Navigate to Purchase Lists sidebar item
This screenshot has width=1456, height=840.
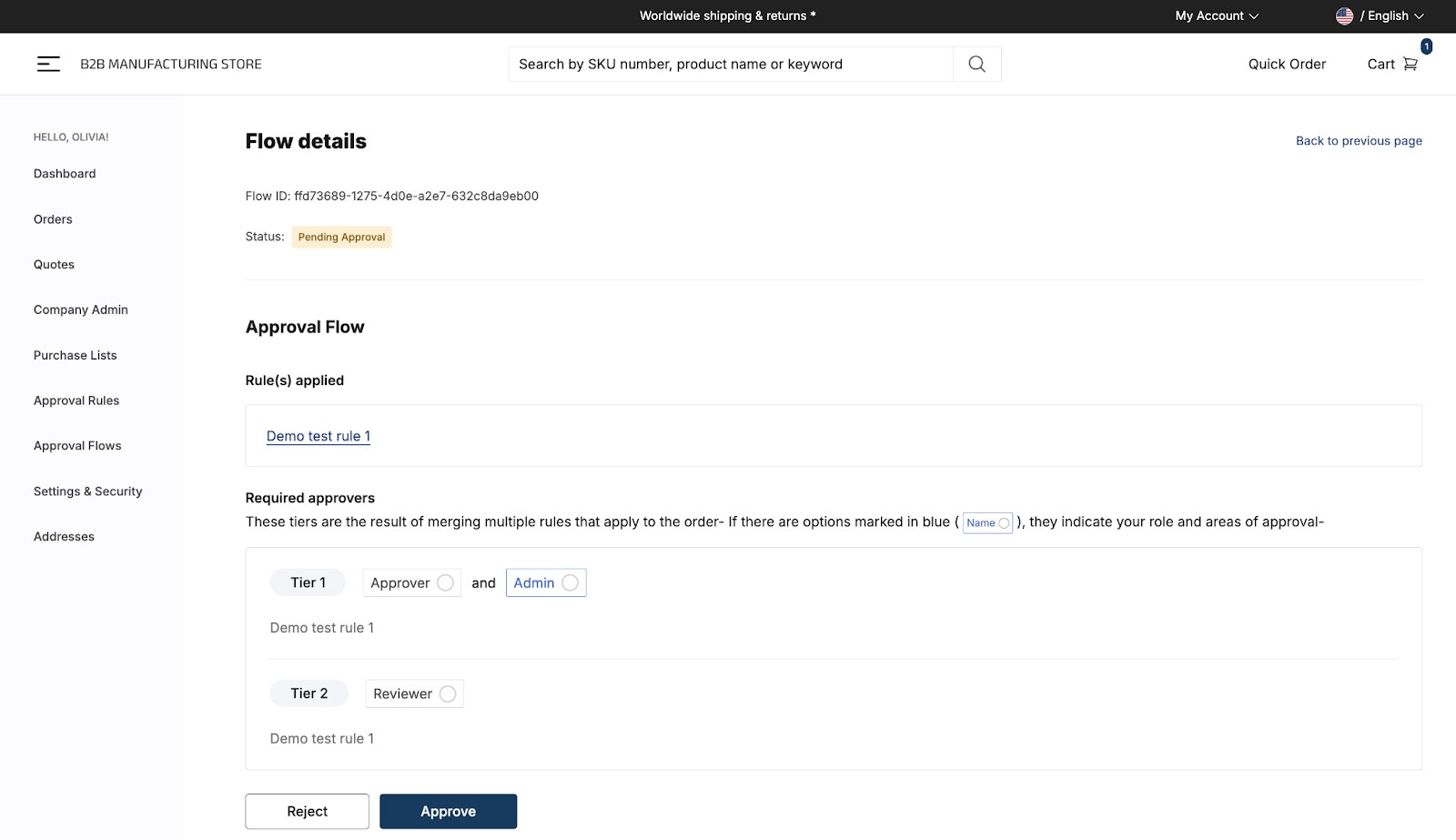tap(76, 355)
